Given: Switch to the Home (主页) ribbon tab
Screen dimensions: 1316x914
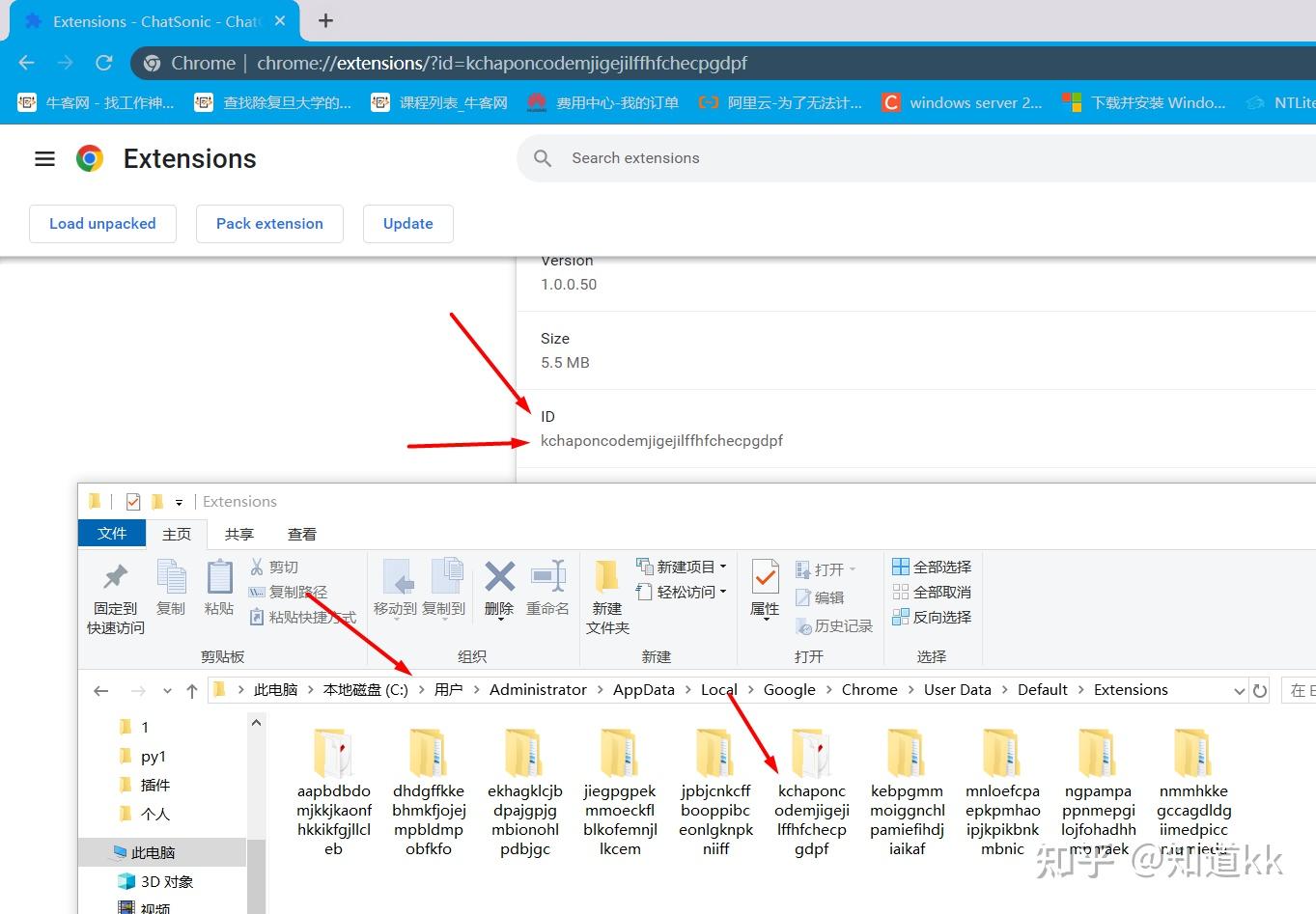Looking at the screenshot, I should point(177,534).
